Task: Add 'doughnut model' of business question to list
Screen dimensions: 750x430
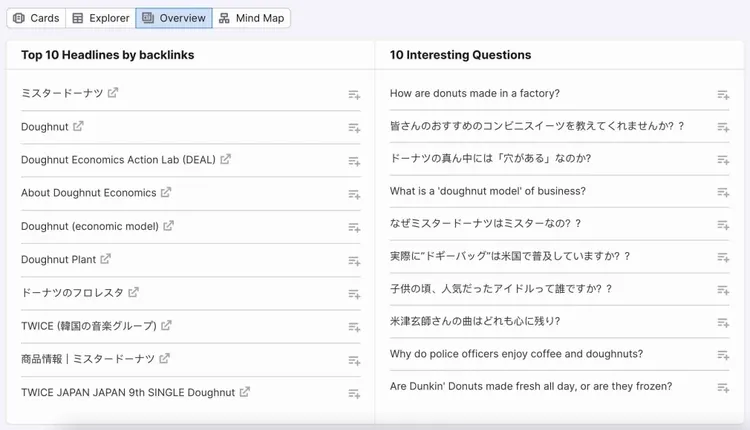Action: tap(723, 192)
